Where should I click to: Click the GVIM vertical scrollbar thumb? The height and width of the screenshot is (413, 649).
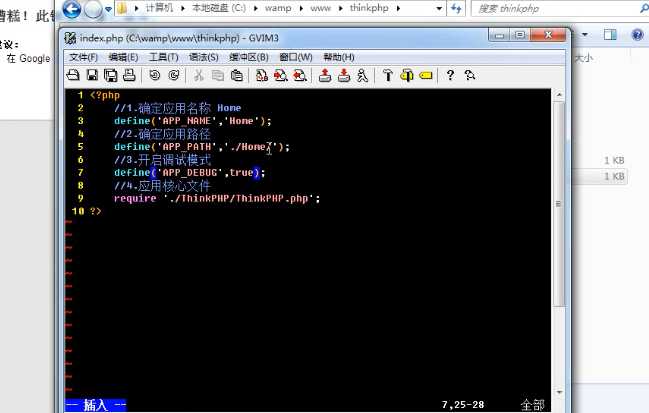pyautogui.click(x=559, y=204)
